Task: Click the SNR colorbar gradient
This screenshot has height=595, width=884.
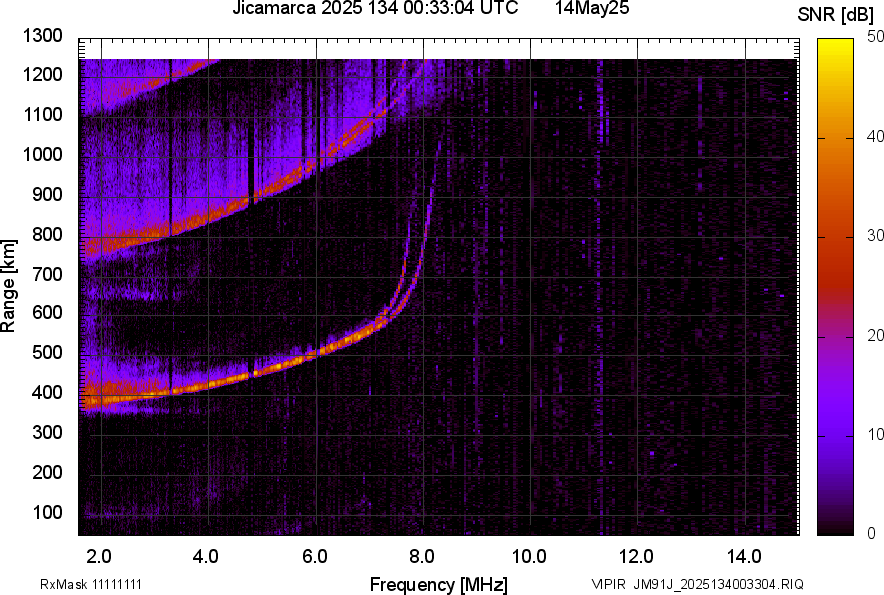Action: (x=835, y=287)
